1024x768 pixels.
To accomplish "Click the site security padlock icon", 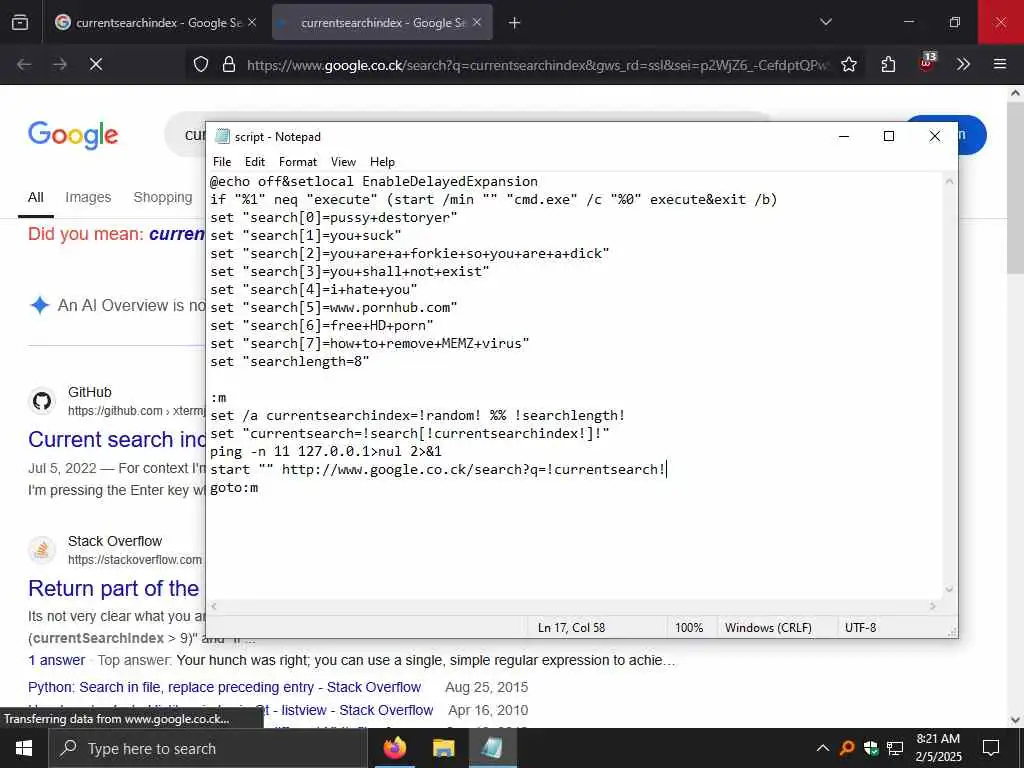I will (229, 64).
